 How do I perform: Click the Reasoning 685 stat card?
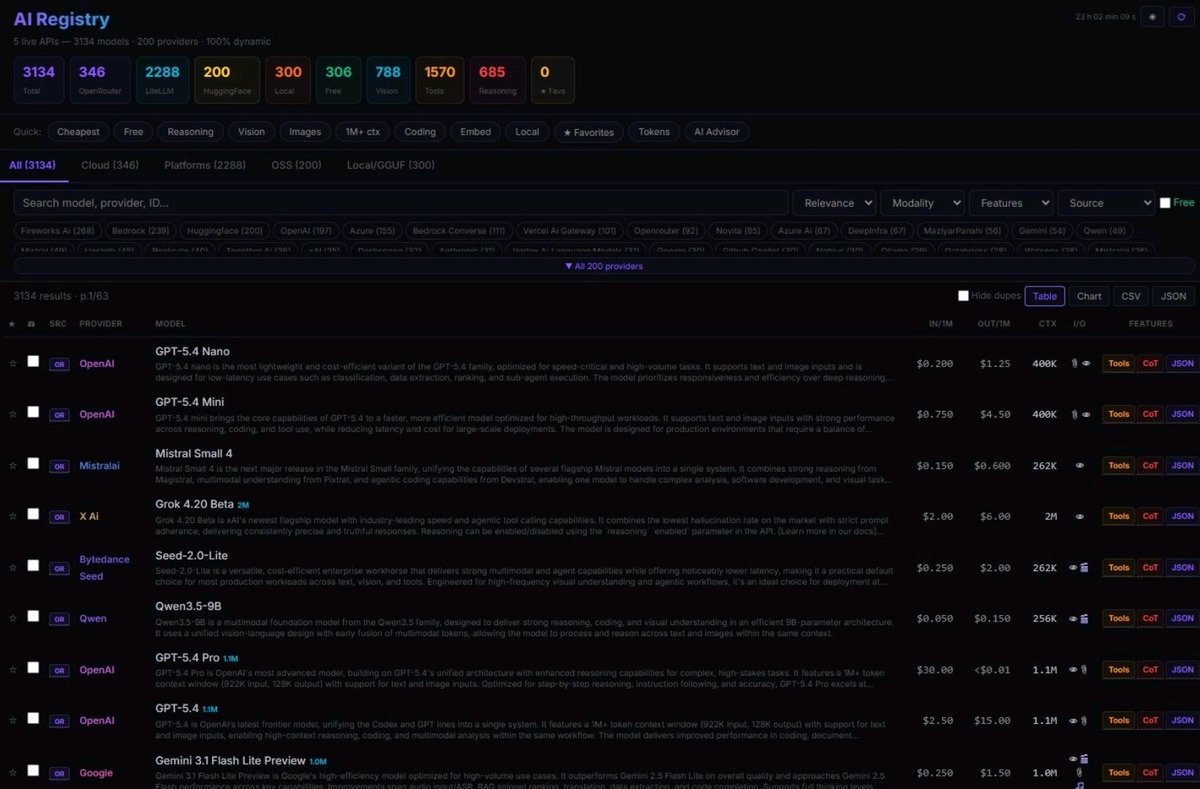tap(498, 80)
